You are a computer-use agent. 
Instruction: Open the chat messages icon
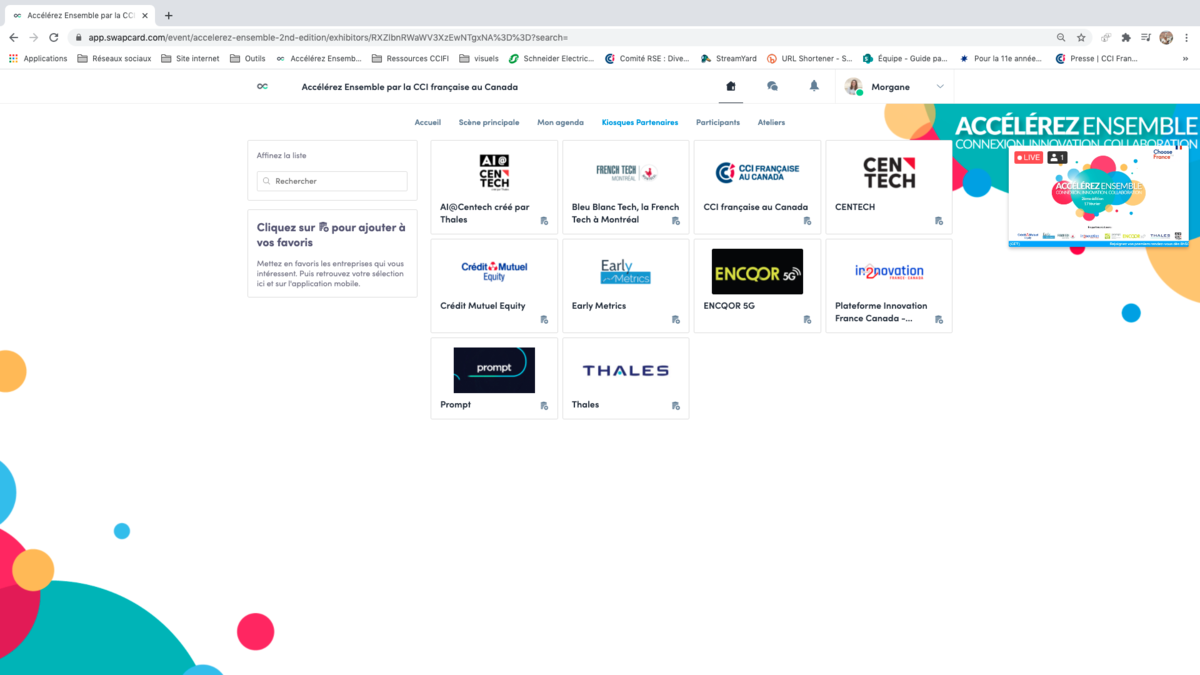click(772, 87)
